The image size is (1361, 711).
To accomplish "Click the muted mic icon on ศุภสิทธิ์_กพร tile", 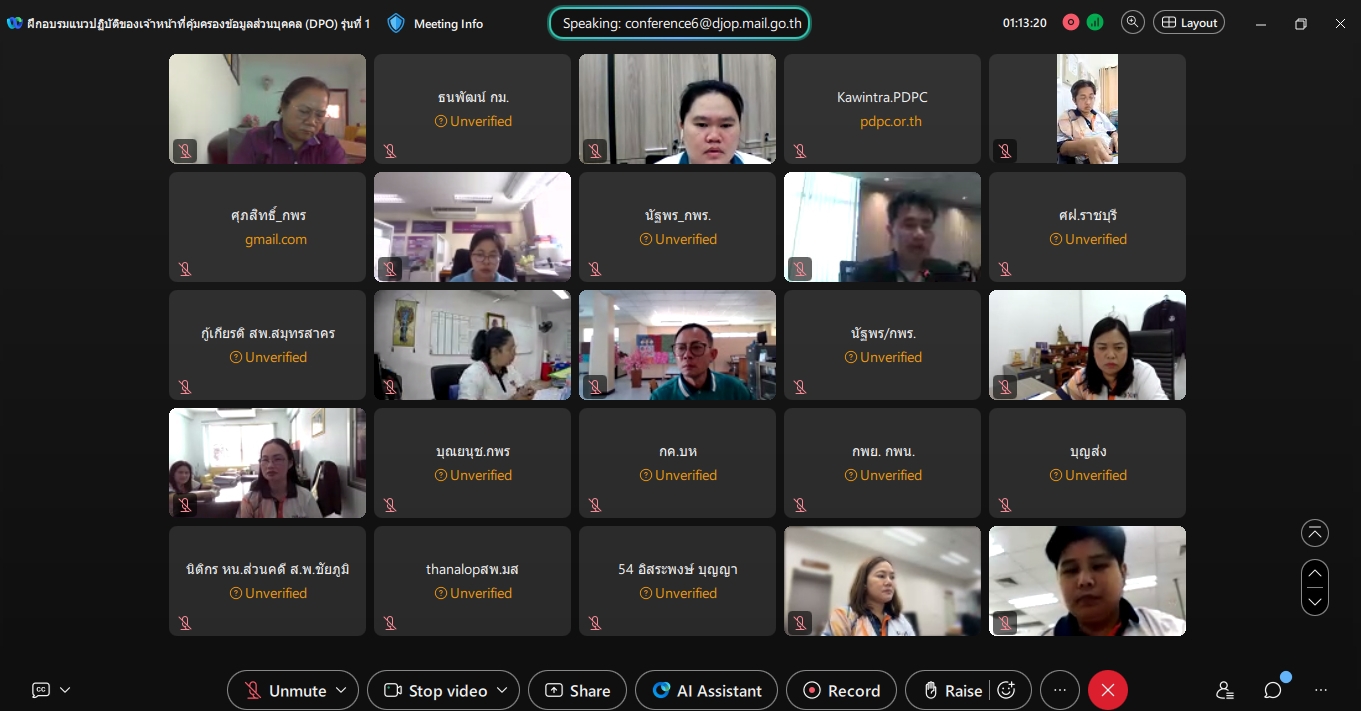I will click(x=185, y=269).
